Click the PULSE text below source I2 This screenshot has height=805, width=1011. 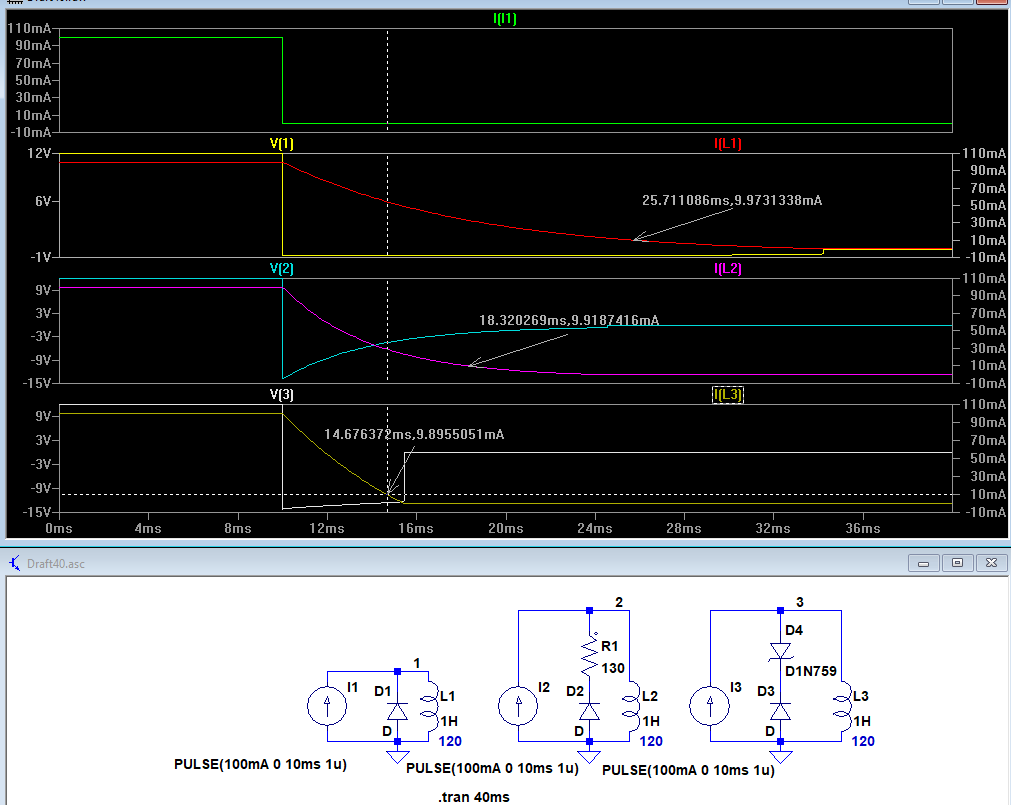click(493, 768)
